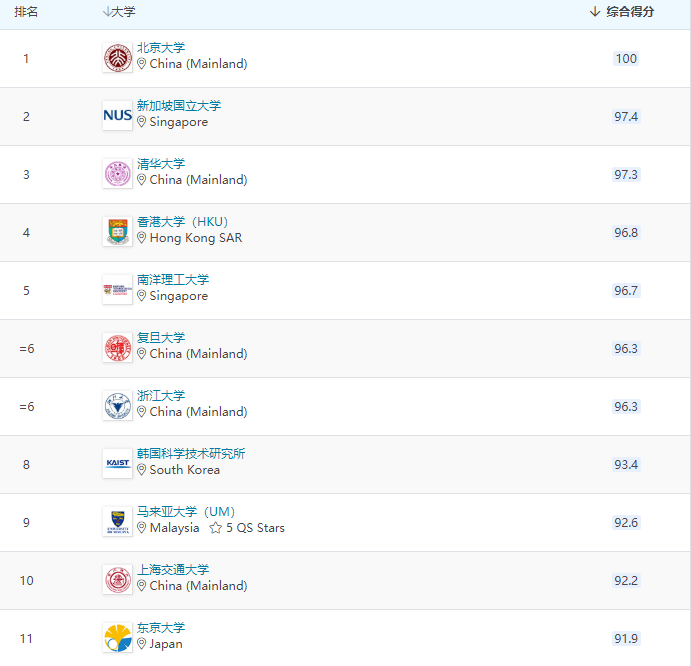The width and height of the screenshot is (691, 666).
Task: Click the University of Tokyo ginkgo logo
Action: click(117, 638)
